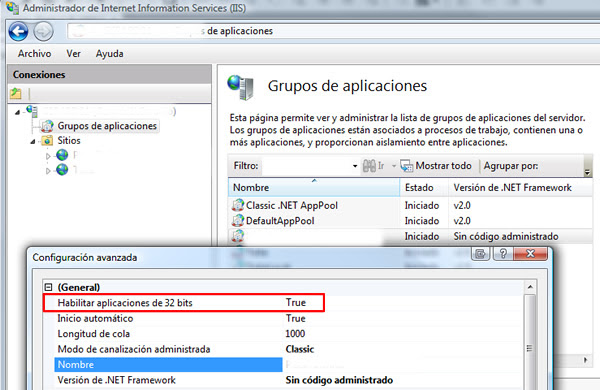Viewport: 600px width, 390px height.
Task: Click the Sitios folder icon
Action: pyautogui.click(x=47, y=140)
